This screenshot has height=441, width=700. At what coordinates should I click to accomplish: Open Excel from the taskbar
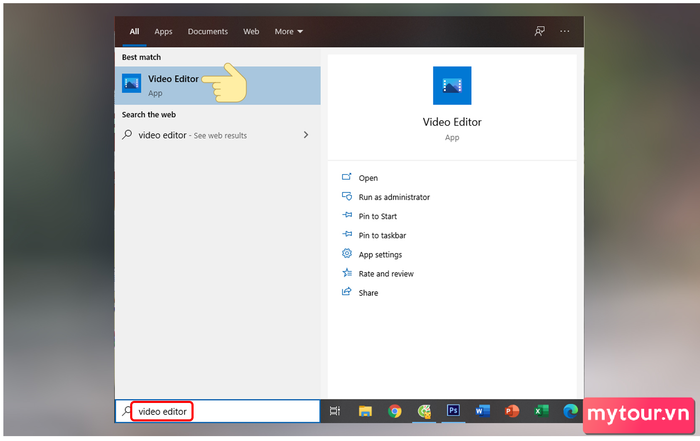click(541, 411)
